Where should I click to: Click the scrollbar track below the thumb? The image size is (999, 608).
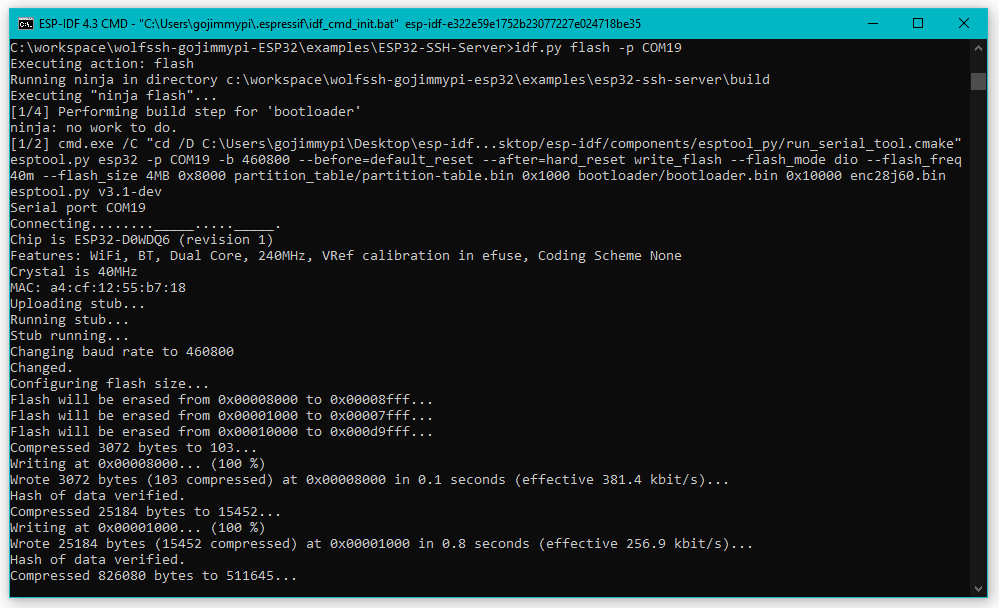pos(980,300)
